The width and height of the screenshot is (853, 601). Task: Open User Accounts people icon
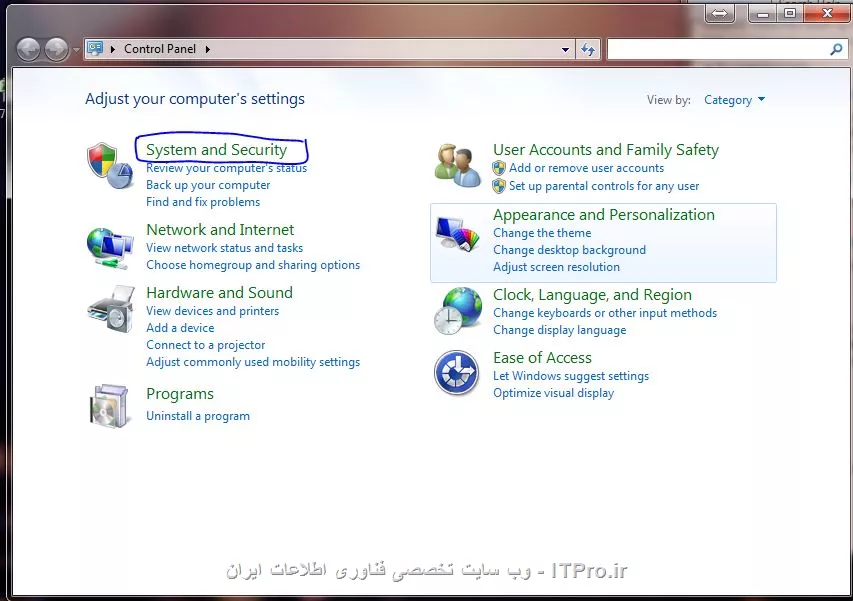(458, 165)
